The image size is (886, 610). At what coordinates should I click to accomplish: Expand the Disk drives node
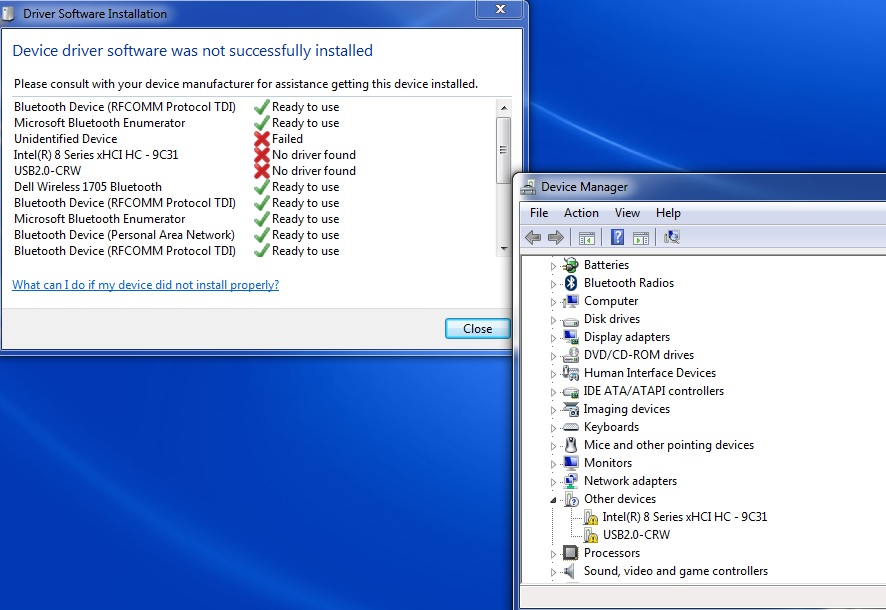point(553,320)
